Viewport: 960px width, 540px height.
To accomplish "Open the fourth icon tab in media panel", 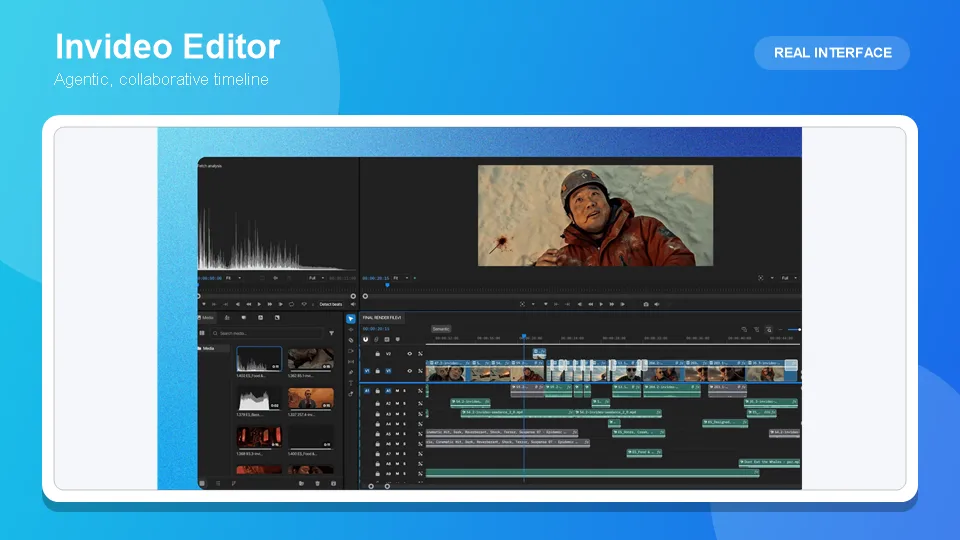I will coord(260,318).
